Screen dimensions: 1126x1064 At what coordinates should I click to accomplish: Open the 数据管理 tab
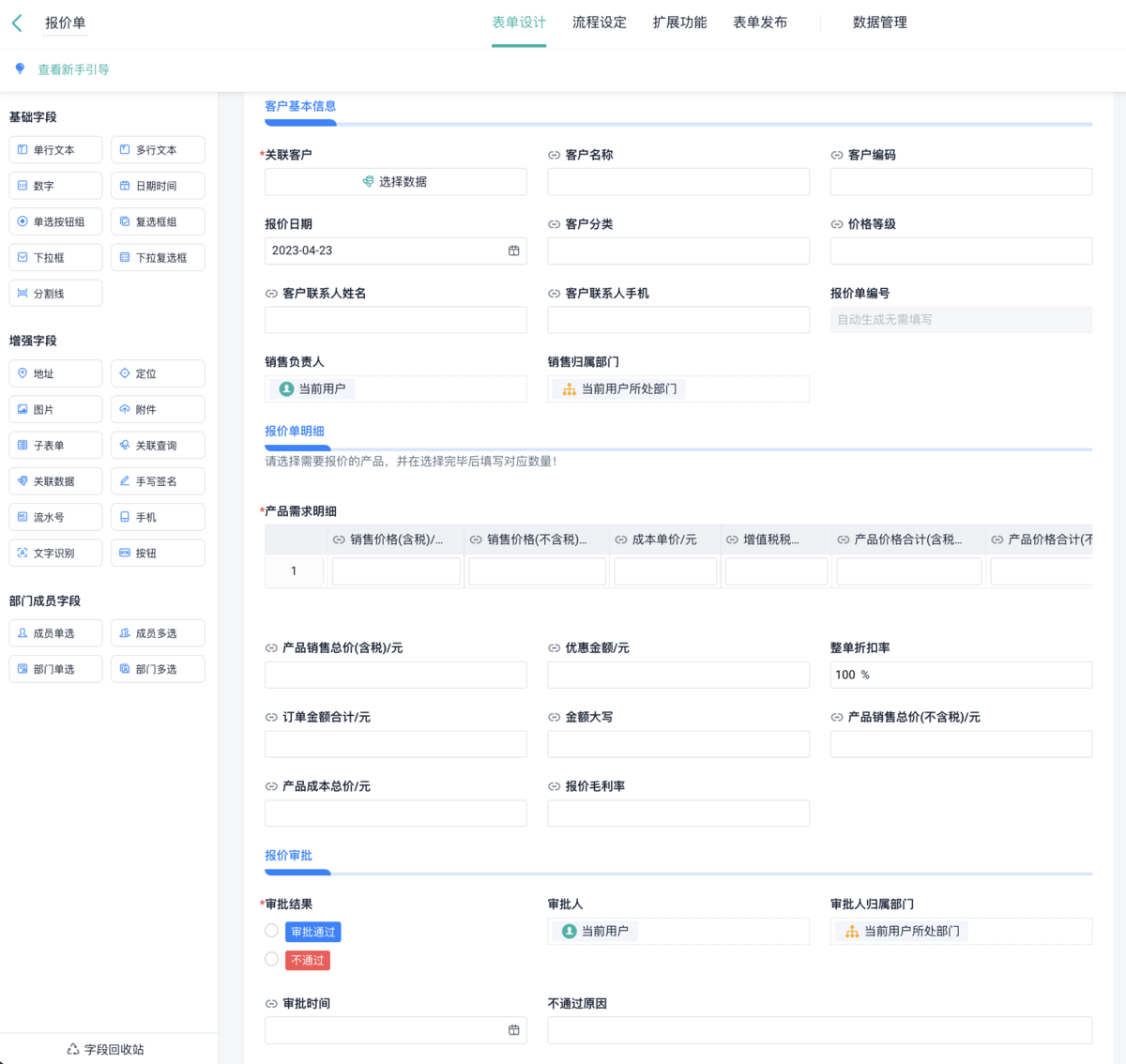tap(879, 23)
